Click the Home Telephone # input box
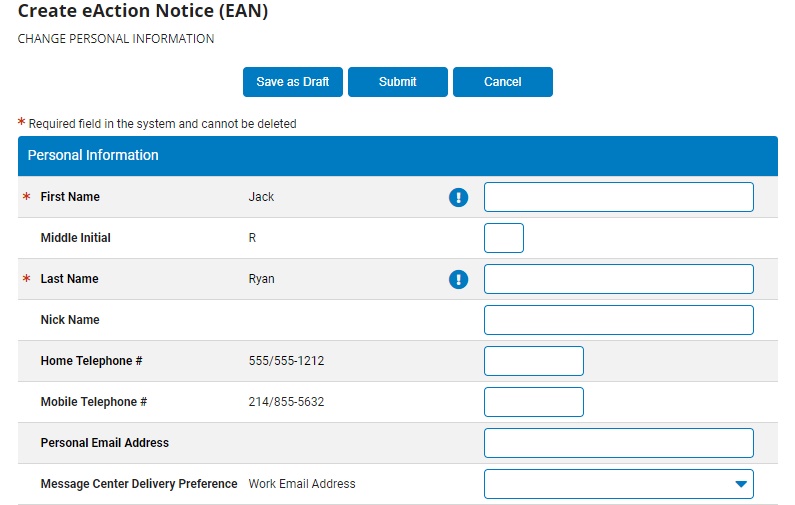This screenshot has width=795, height=505. pos(533,361)
